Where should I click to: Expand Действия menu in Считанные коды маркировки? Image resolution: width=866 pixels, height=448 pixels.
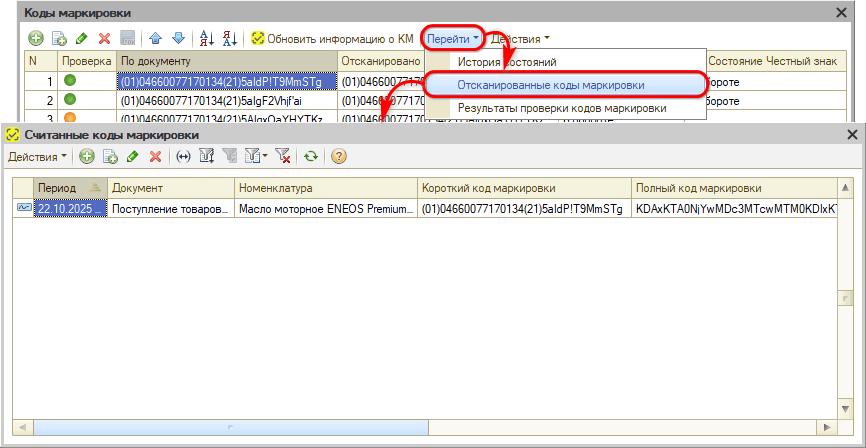(x=38, y=156)
